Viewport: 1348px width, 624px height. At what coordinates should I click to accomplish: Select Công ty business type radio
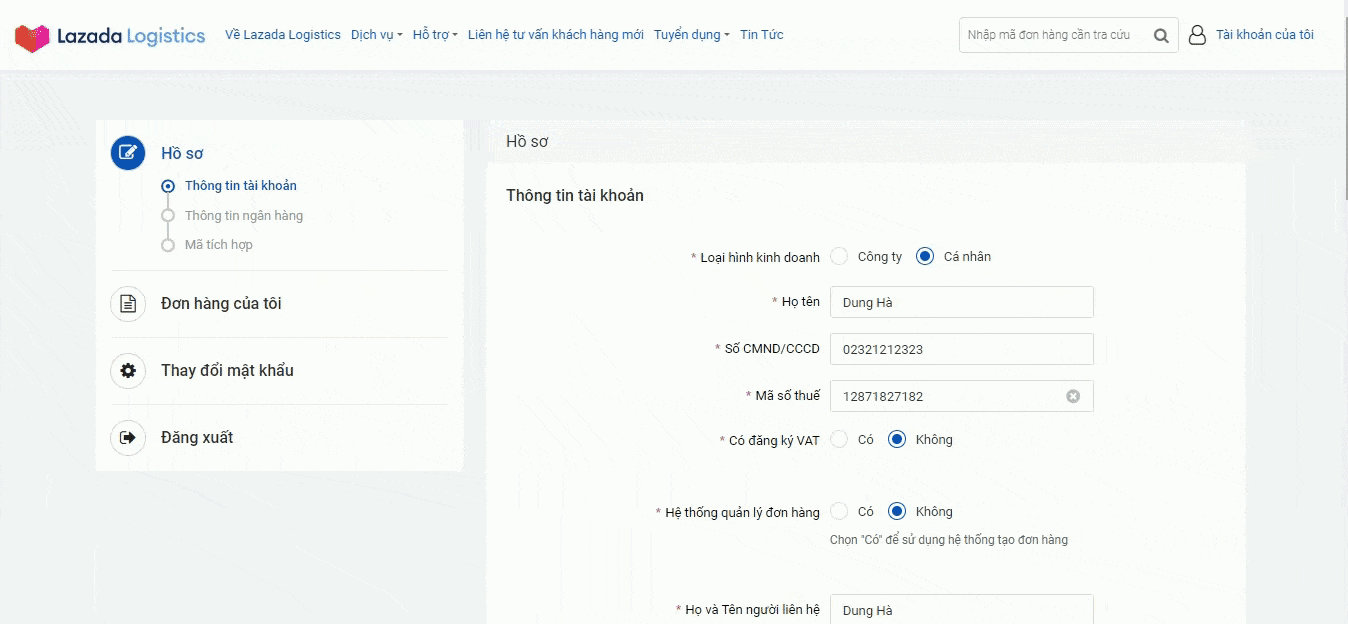coord(839,256)
